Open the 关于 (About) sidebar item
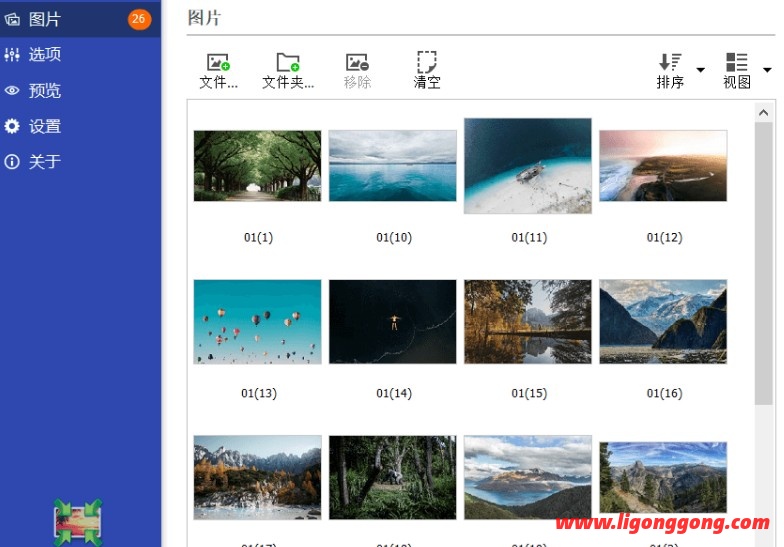The image size is (784, 547). point(45,162)
